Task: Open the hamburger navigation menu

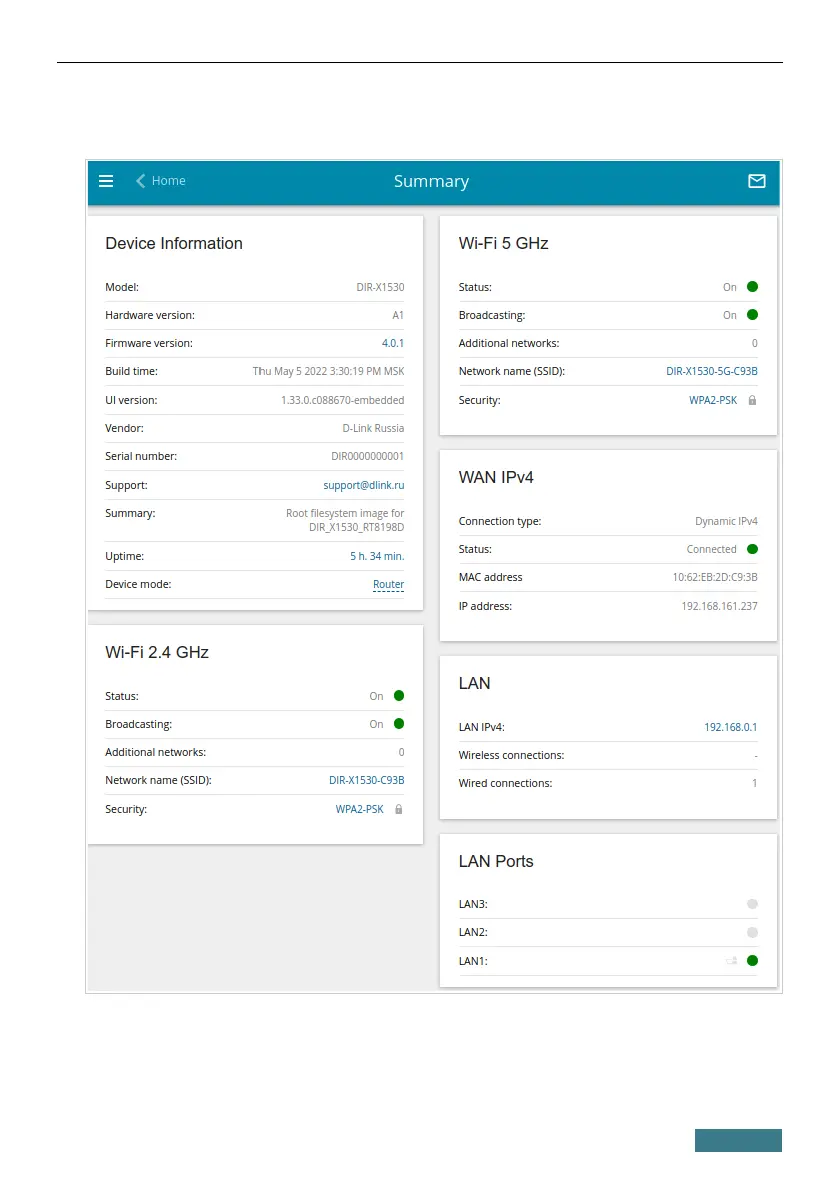Action: point(106,181)
